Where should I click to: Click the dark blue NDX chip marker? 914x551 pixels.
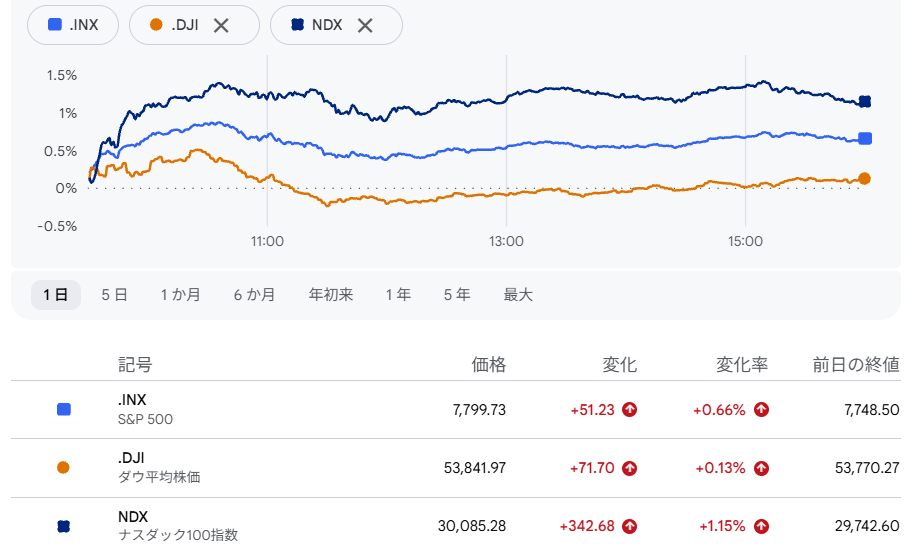pyautogui.click(x=297, y=24)
